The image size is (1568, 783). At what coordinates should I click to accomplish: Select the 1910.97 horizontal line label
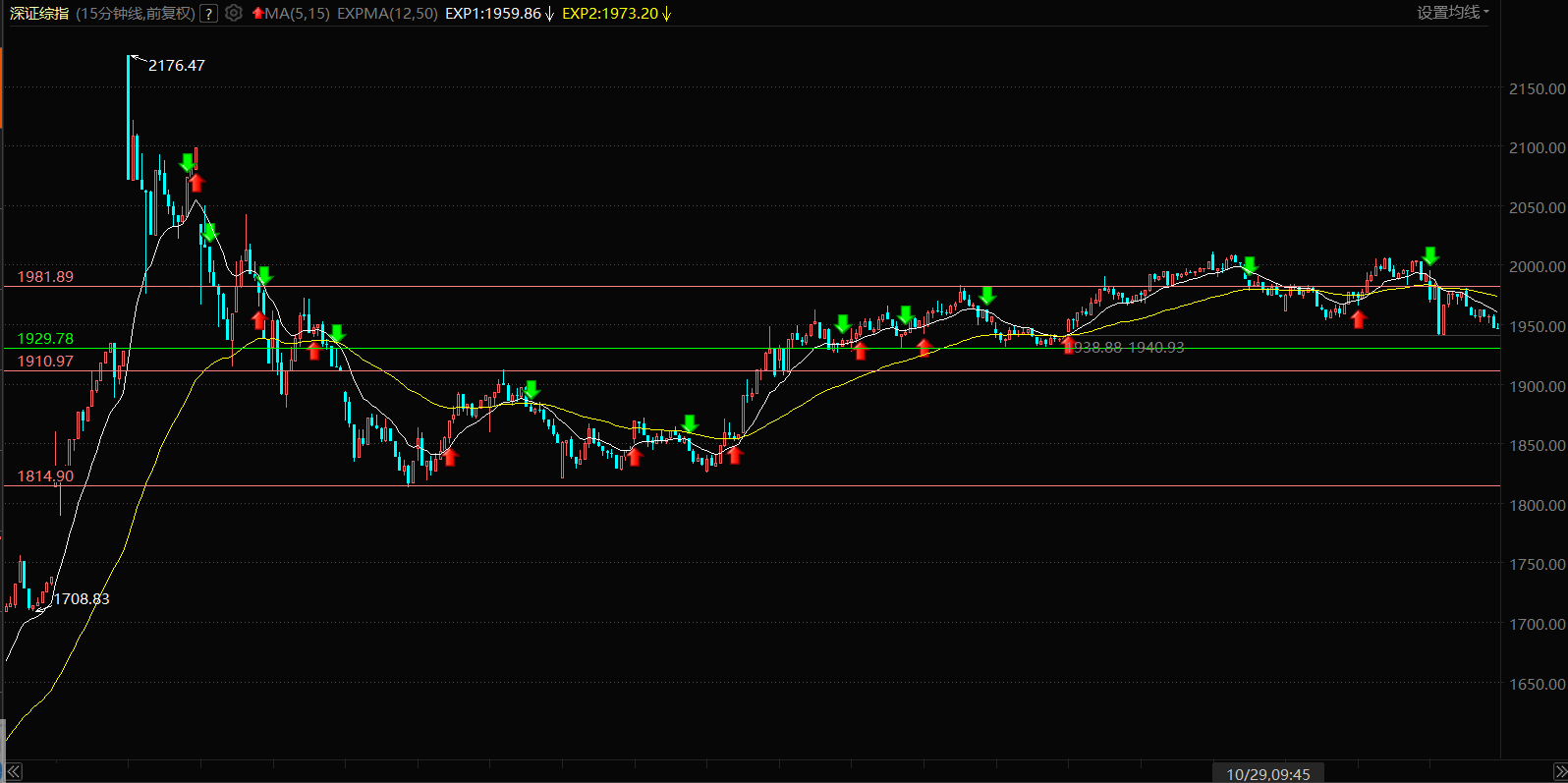click(x=45, y=361)
